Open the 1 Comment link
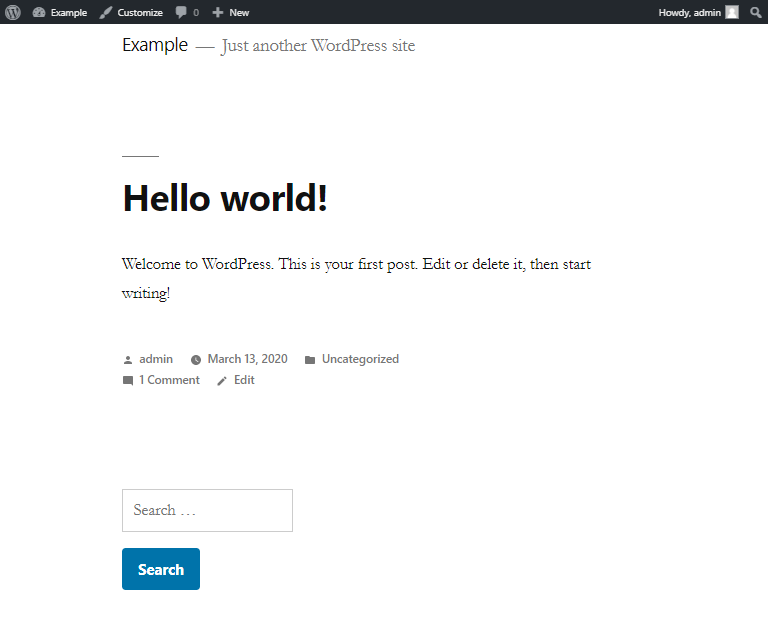Viewport: 768px width, 617px height. coord(169,380)
